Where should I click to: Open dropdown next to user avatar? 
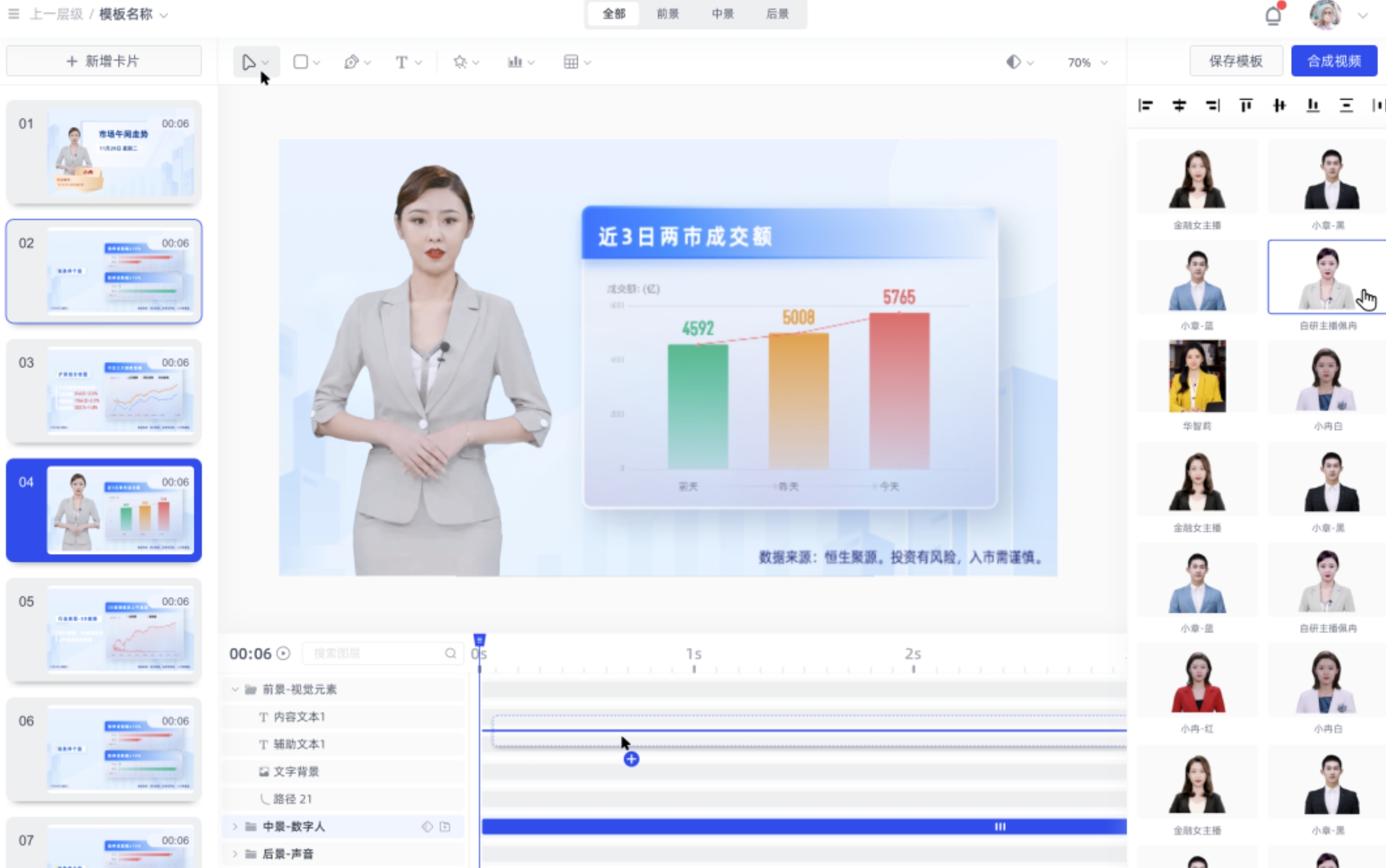tap(1363, 16)
